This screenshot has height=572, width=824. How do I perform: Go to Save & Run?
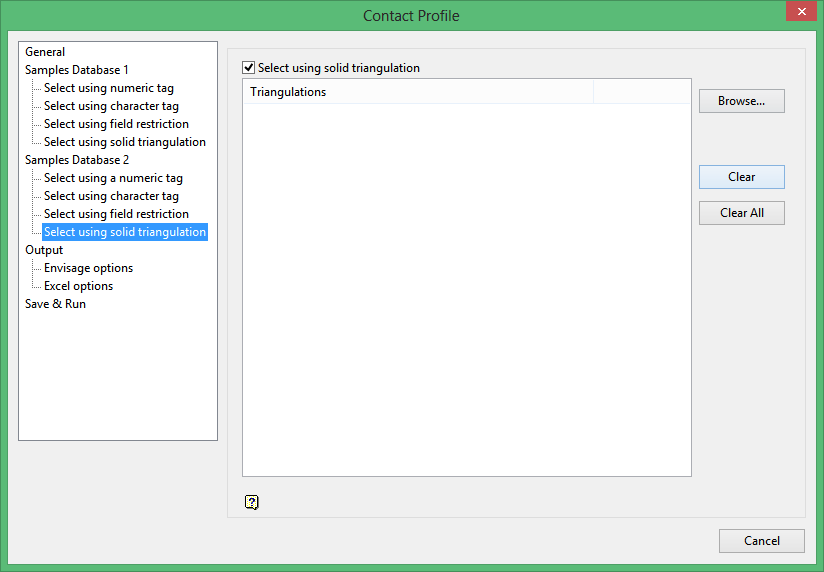[55, 303]
